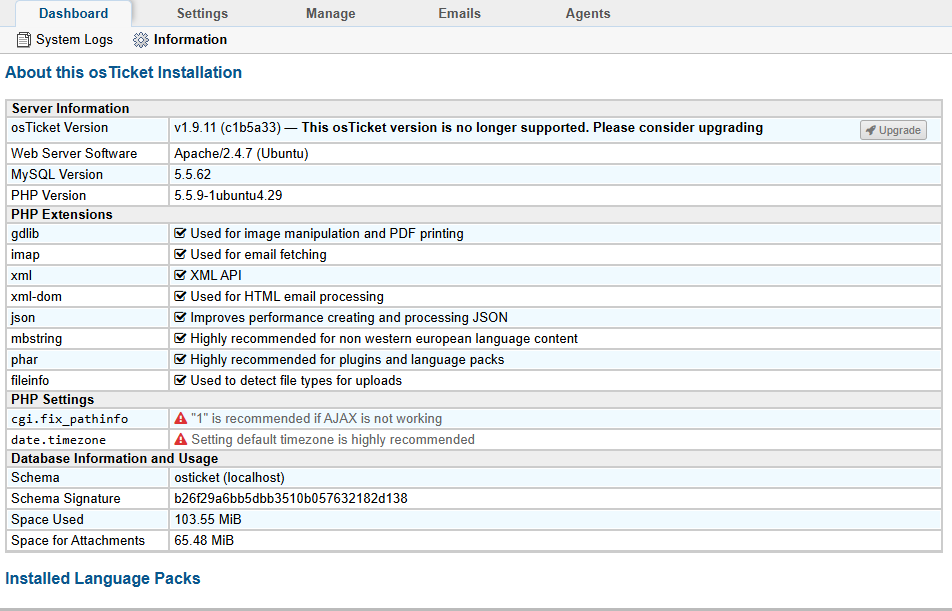Click the check icon in the phar row
The image size is (952, 611).
point(180,360)
